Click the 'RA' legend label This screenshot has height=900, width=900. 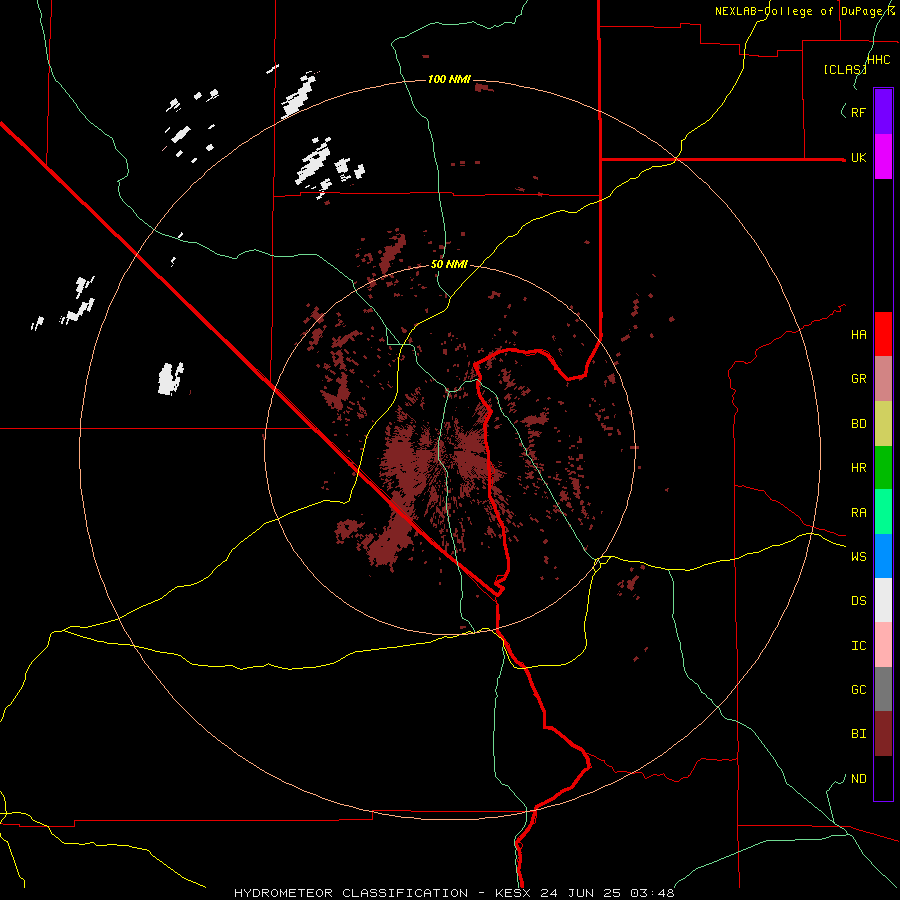click(x=858, y=513)
